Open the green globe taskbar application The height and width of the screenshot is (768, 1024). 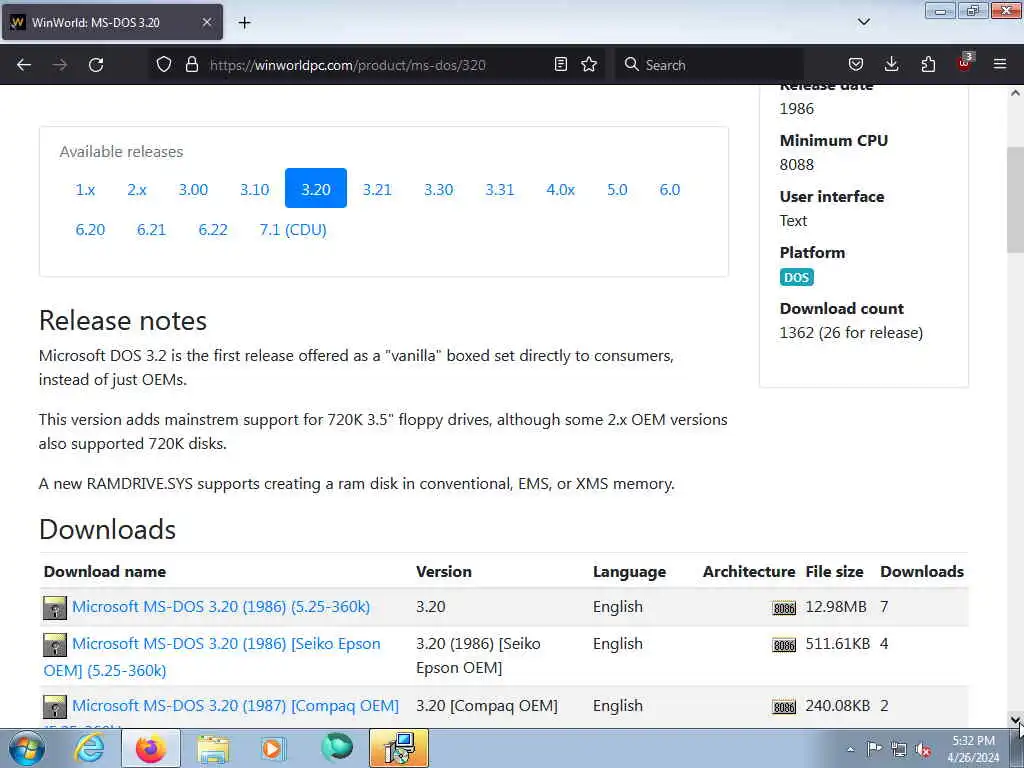[336, 748]
